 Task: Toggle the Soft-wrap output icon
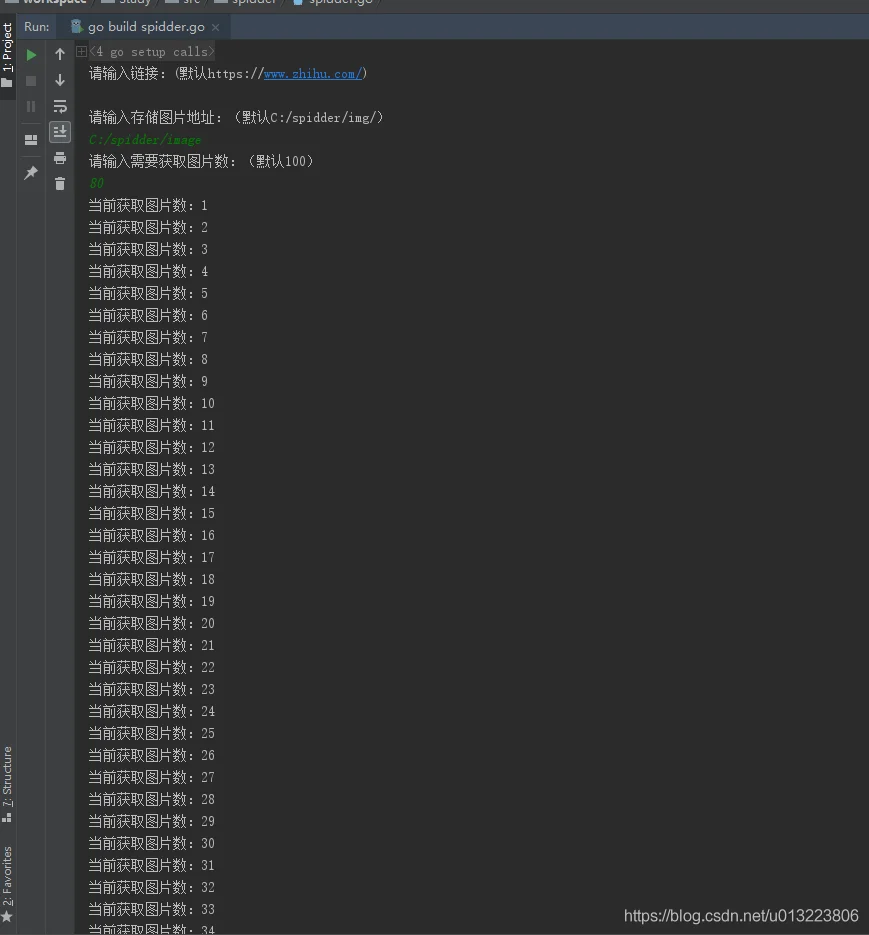(x=60, y=106)
